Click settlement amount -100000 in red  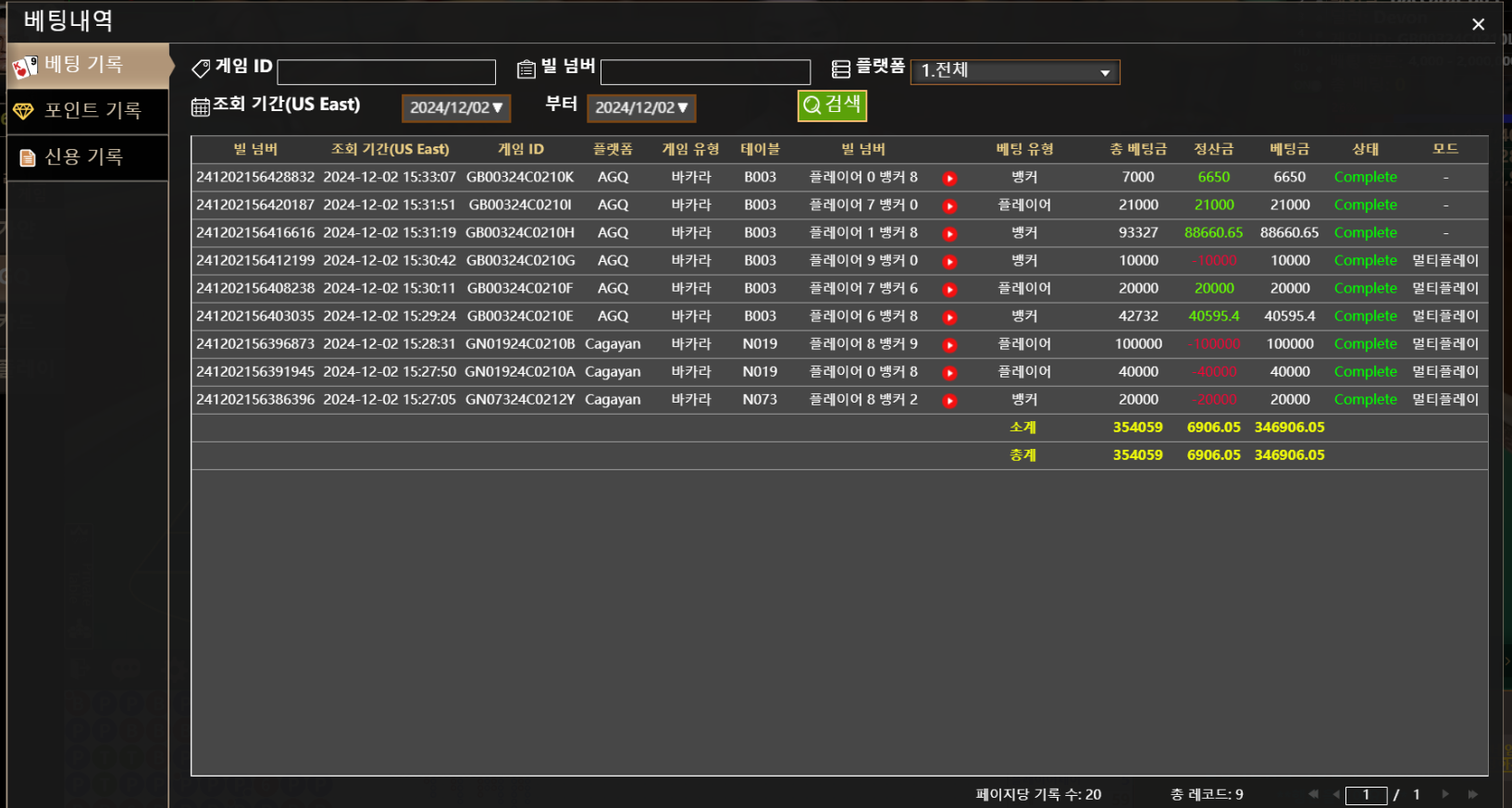point(1213,343)
